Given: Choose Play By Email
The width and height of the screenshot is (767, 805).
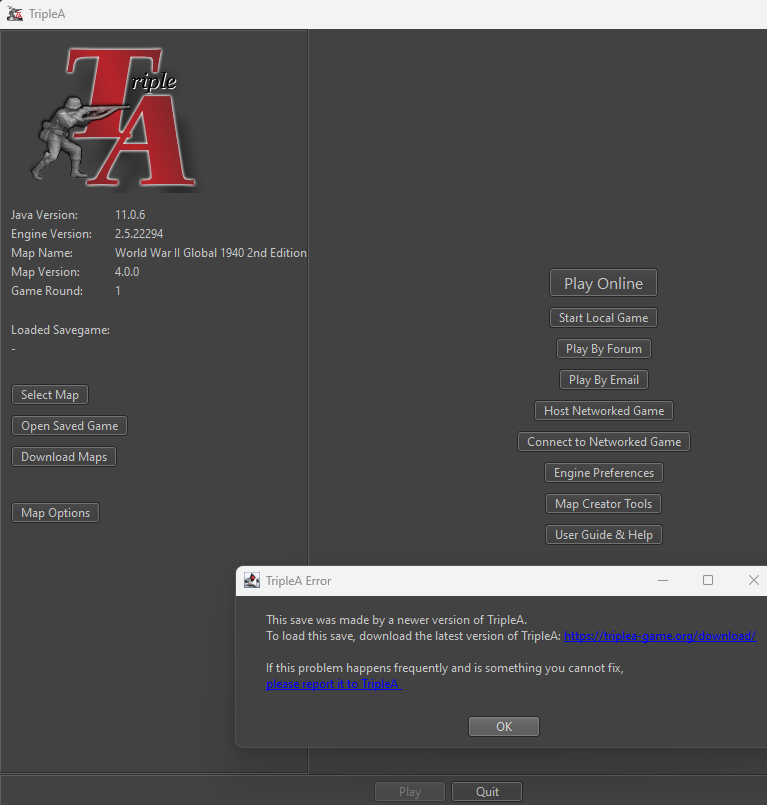Looking at the screenshot, I should tap(604, 380).
